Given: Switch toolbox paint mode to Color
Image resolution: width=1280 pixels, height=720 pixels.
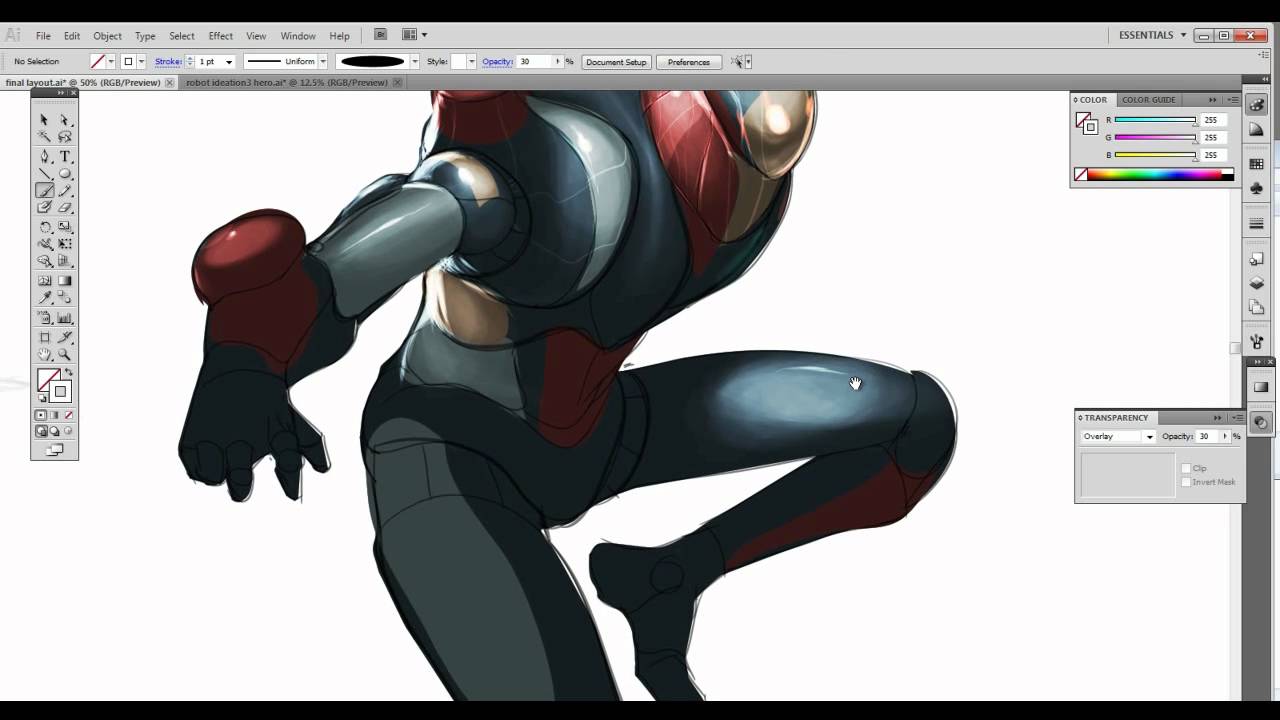Looking at the screenshot, I should coord(41,415).
